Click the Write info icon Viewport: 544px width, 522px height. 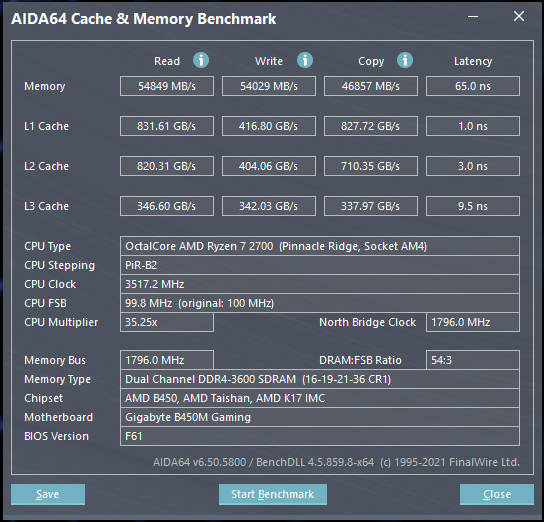(305, 60)
